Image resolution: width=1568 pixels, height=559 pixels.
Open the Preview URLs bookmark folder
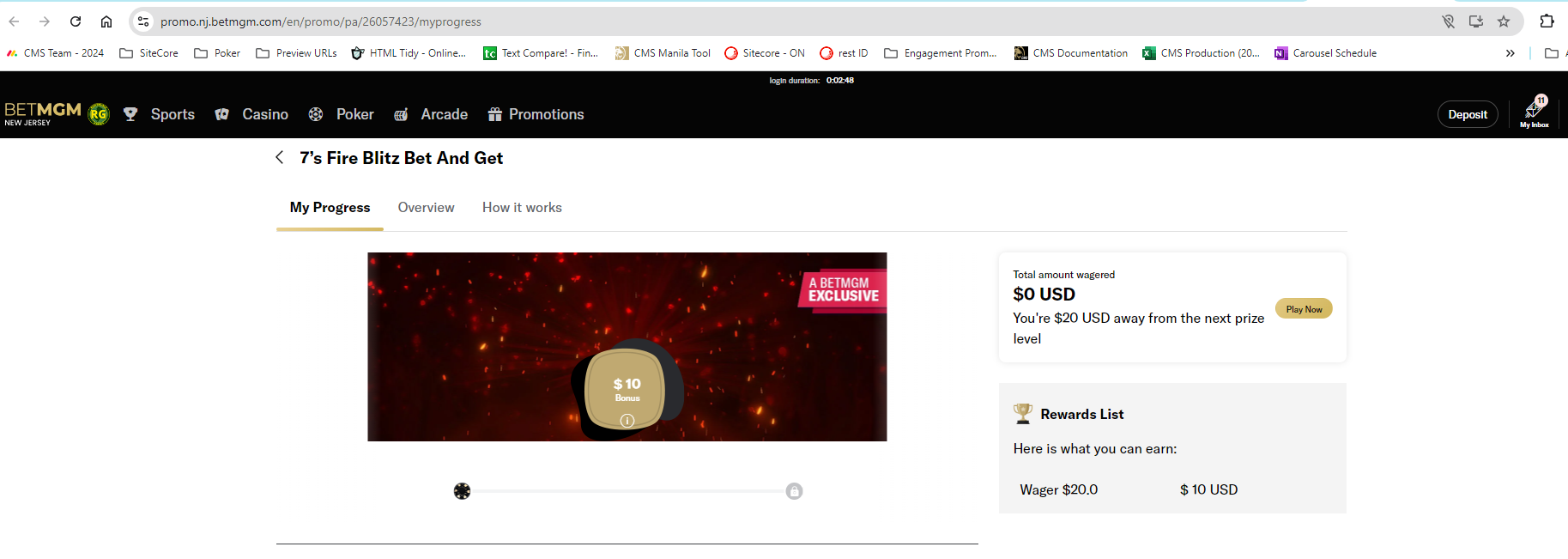point(296,53)
